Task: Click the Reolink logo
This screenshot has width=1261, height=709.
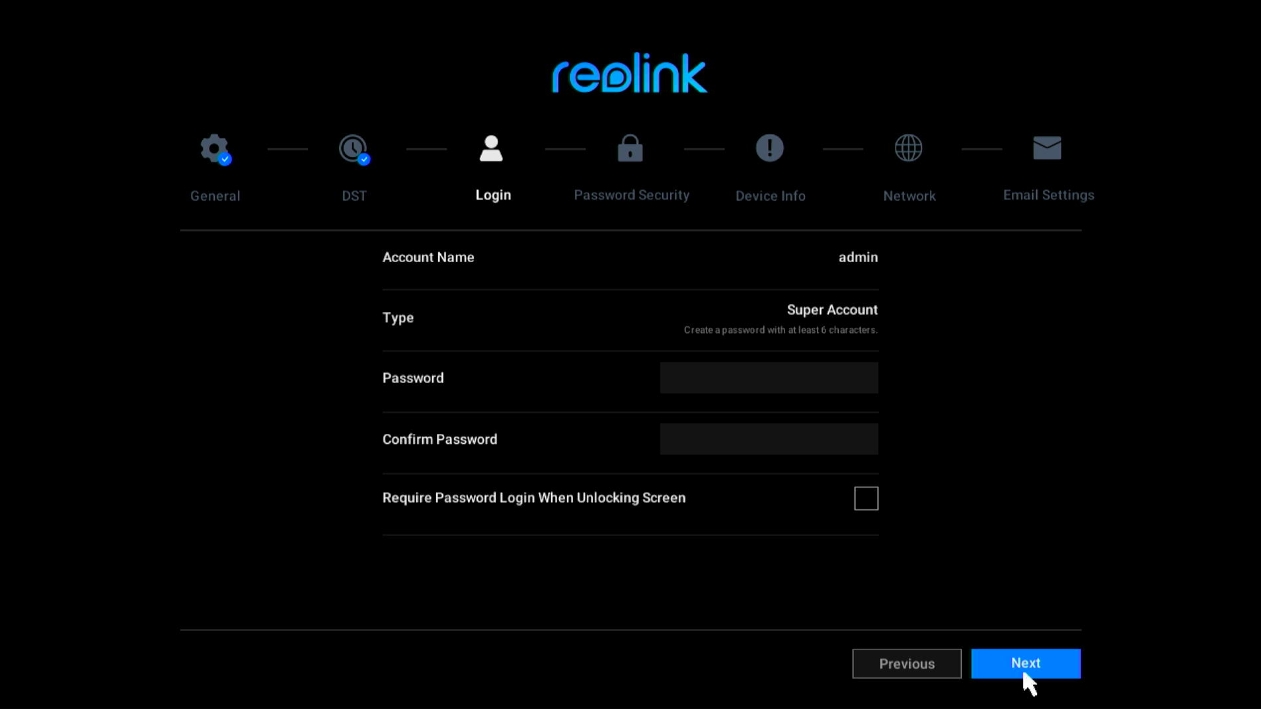Action: tap(630, 73)
